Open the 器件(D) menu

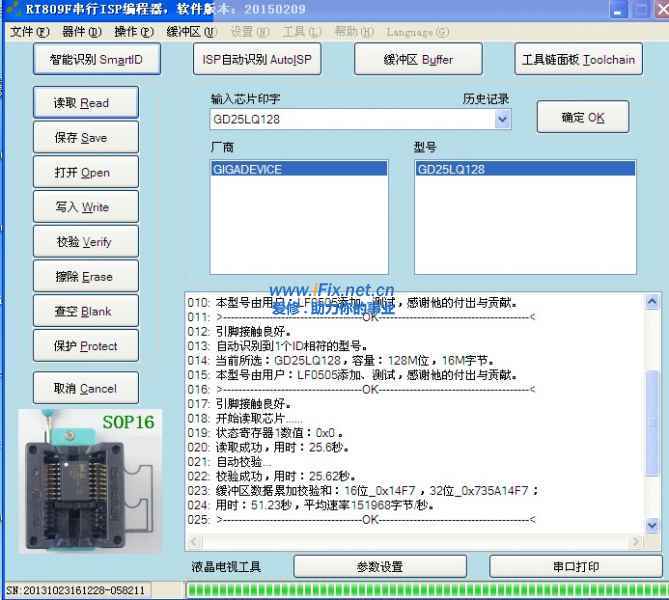[x=81, y=32]
